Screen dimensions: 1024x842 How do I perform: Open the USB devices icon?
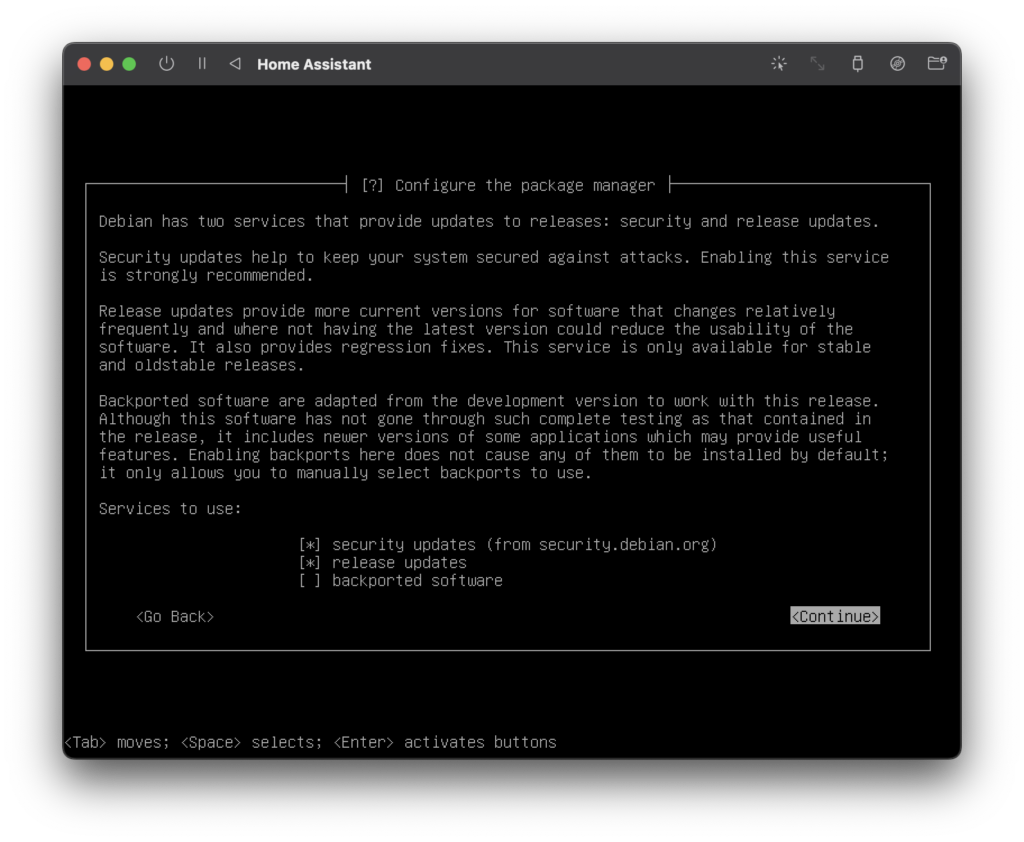[x=857, y=63]
